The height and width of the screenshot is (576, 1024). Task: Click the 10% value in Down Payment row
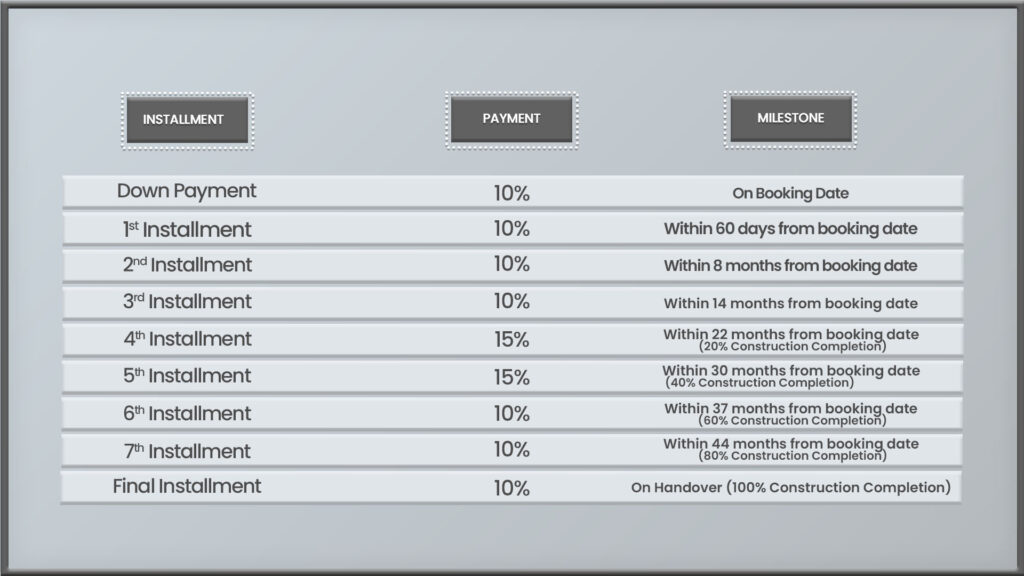(511, 193)
